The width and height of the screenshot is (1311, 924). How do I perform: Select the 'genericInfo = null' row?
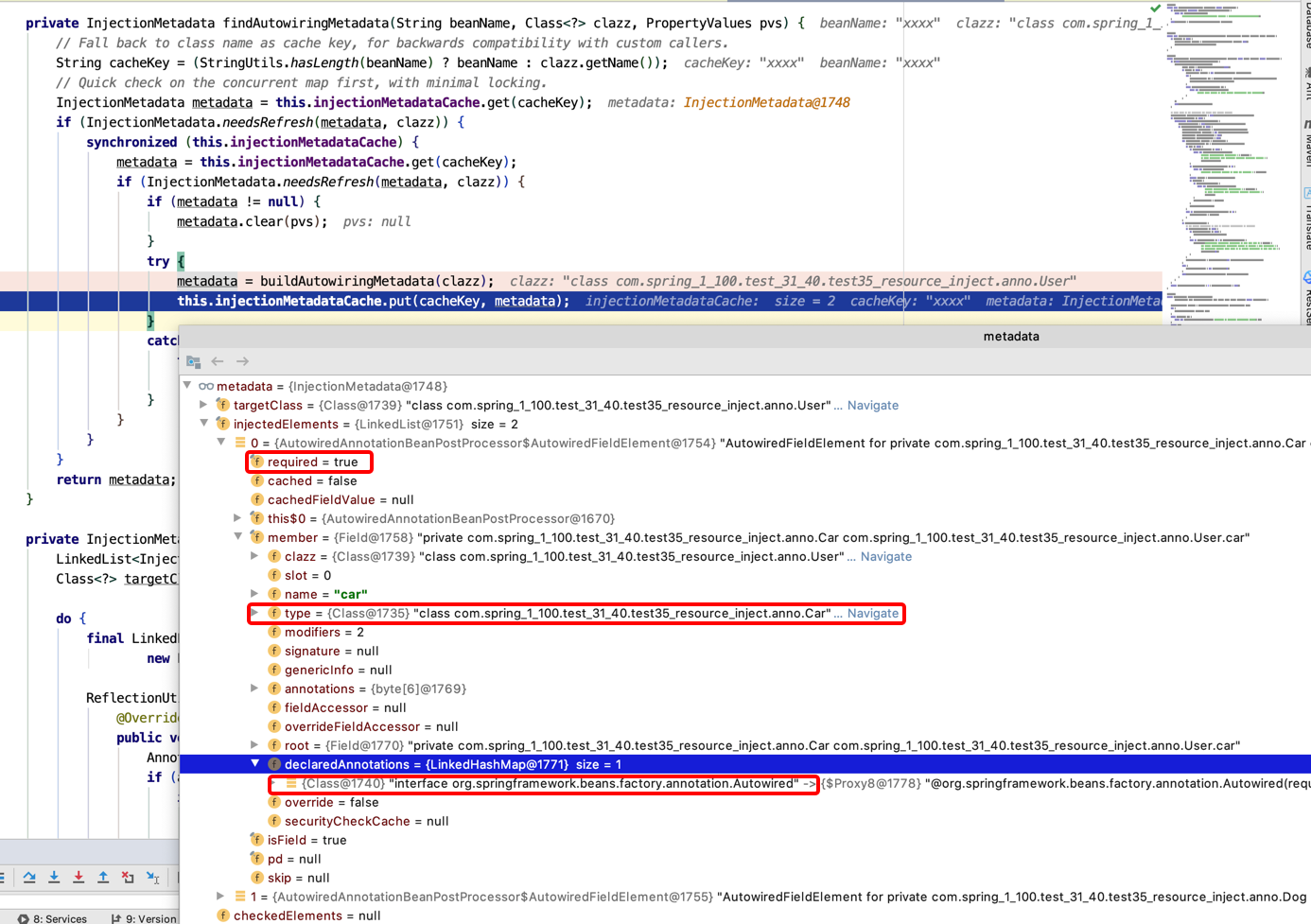coord(745,670)
